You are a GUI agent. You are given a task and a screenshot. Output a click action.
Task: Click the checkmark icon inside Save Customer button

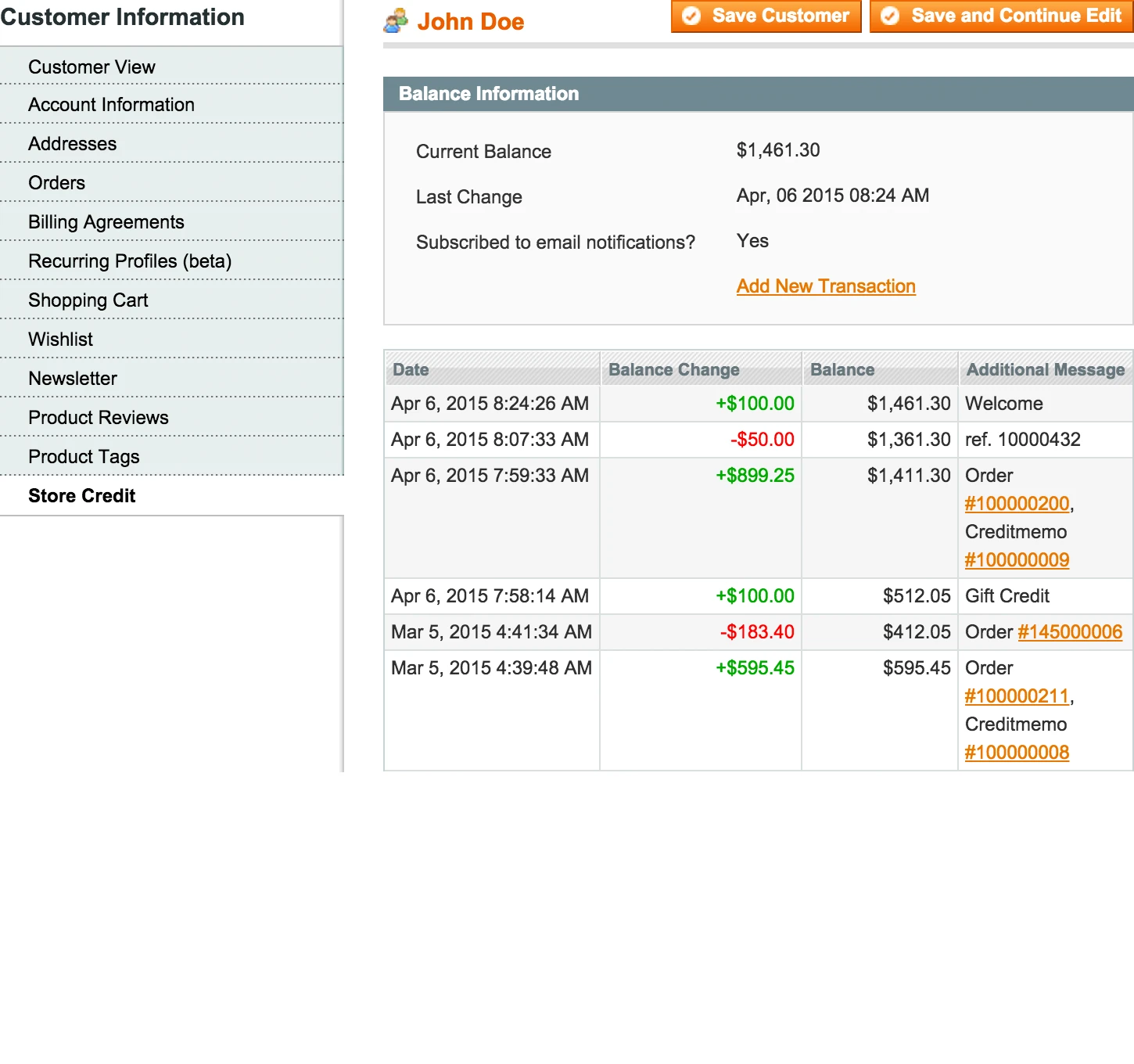691,16
